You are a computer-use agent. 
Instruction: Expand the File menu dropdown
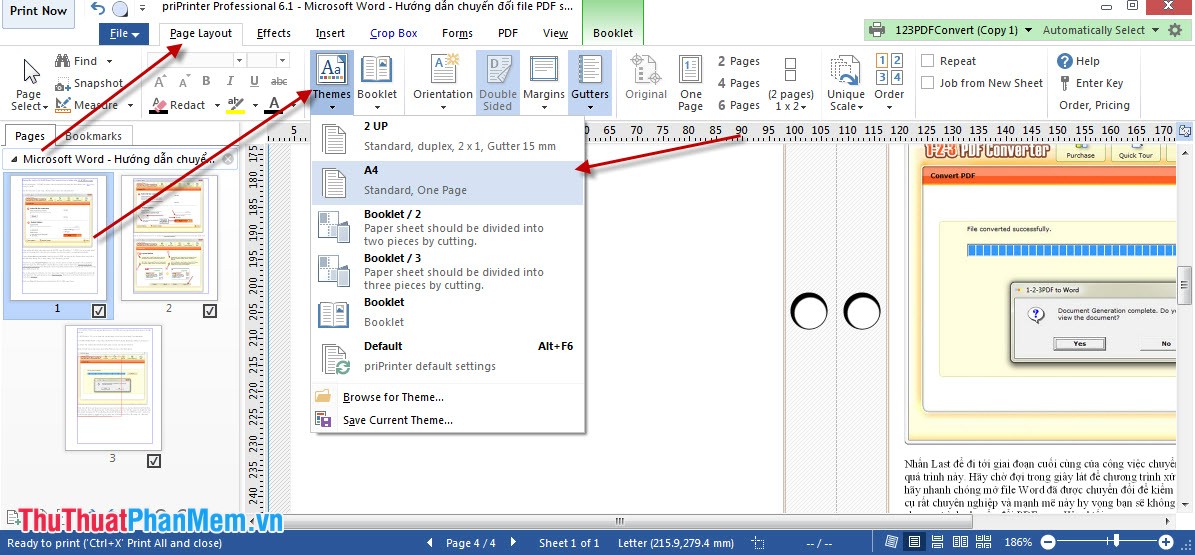pos(124,34)
